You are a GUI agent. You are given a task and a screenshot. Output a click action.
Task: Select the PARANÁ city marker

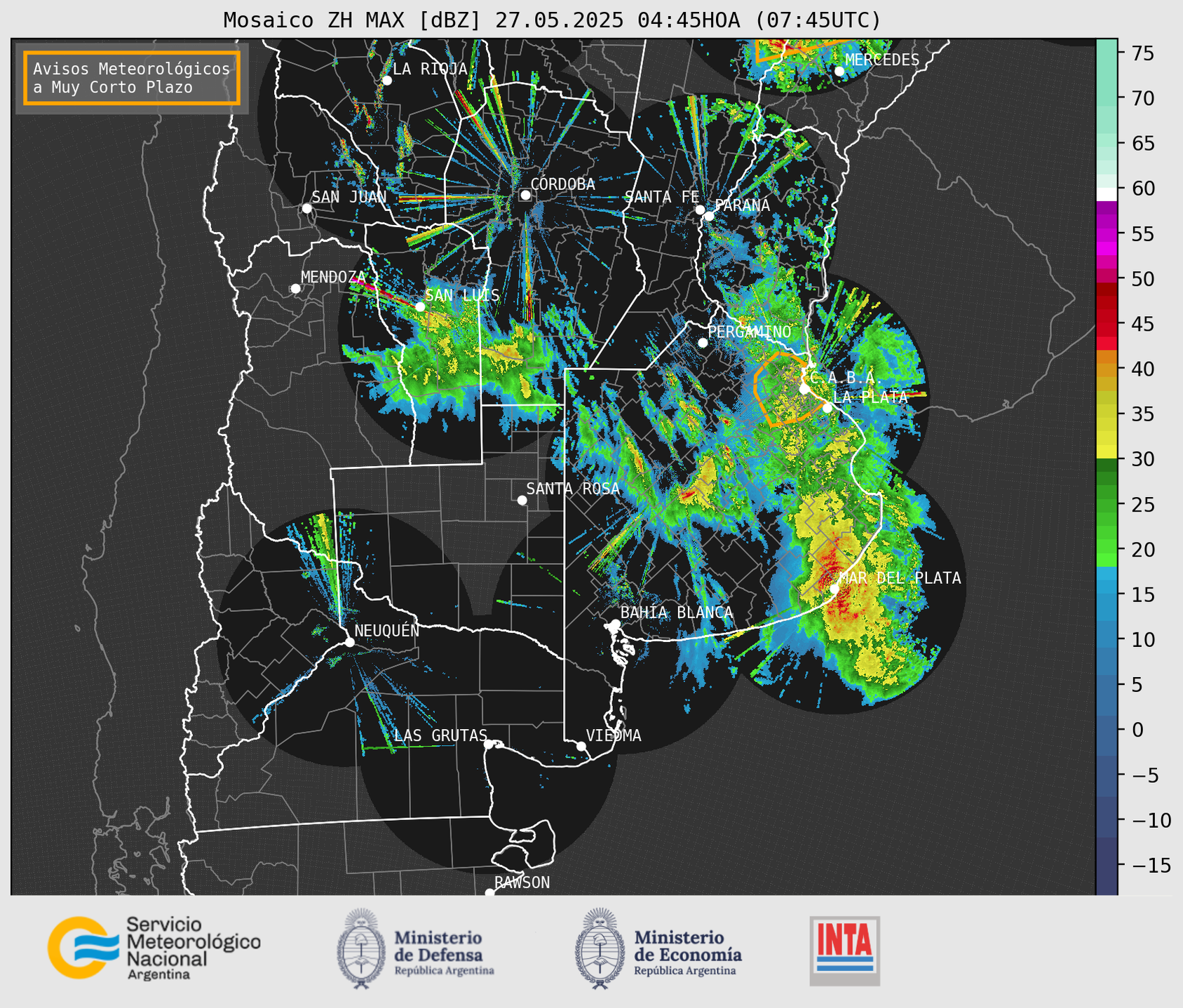tap(709, 216)
